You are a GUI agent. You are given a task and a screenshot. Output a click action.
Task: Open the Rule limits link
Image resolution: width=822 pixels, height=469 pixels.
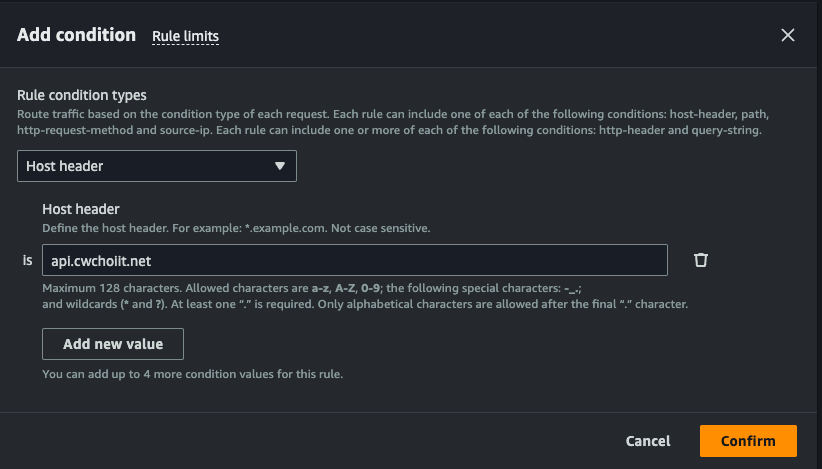[185, 36]
